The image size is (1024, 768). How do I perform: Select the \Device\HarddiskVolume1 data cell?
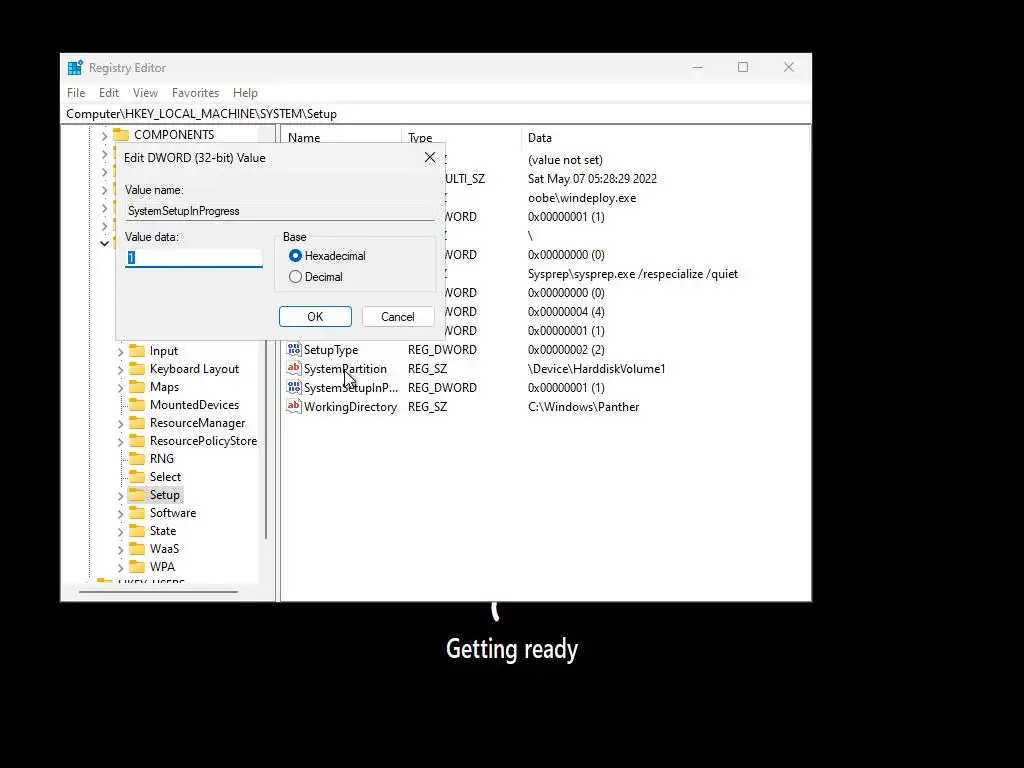(x=596, y=368)
